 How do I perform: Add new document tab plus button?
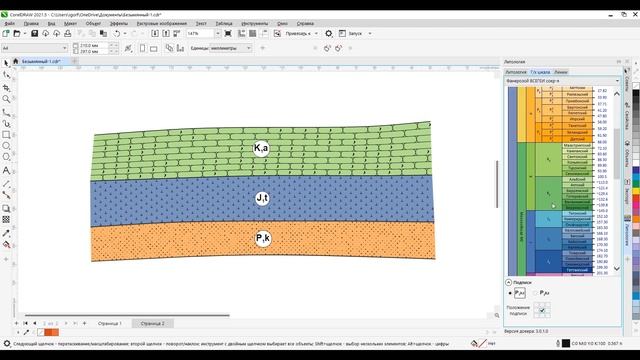pyautogui.click(x=75, y=61)
